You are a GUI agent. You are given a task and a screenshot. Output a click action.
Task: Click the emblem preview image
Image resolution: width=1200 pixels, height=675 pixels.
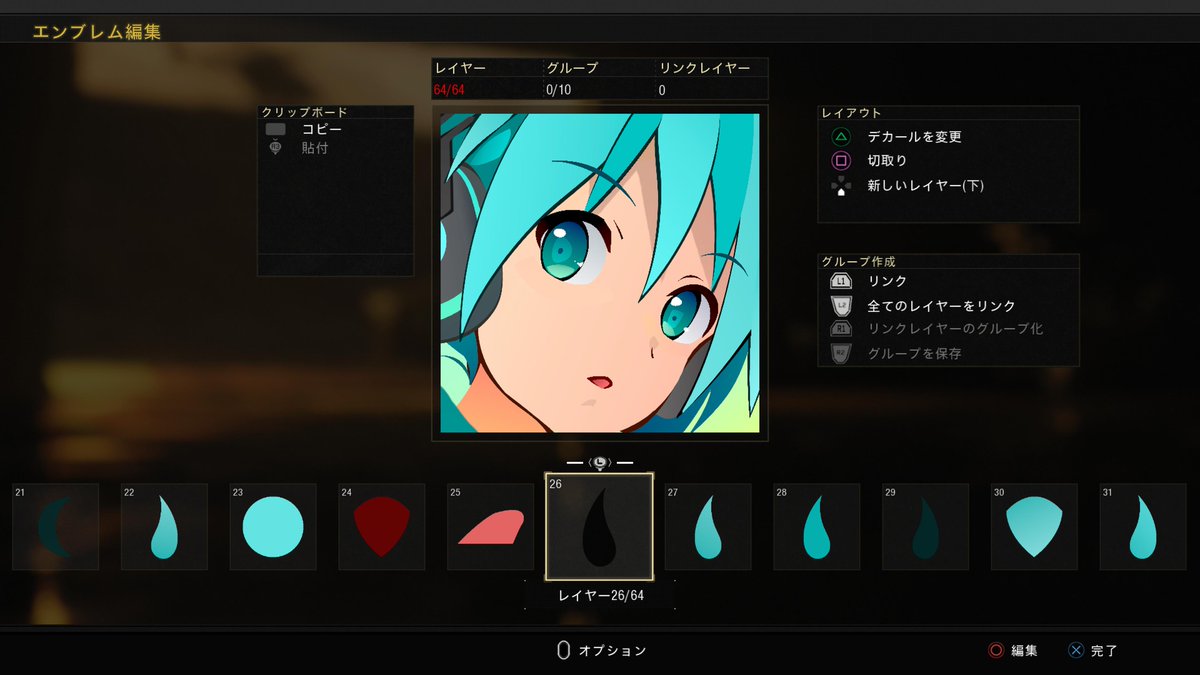point(600,273)
